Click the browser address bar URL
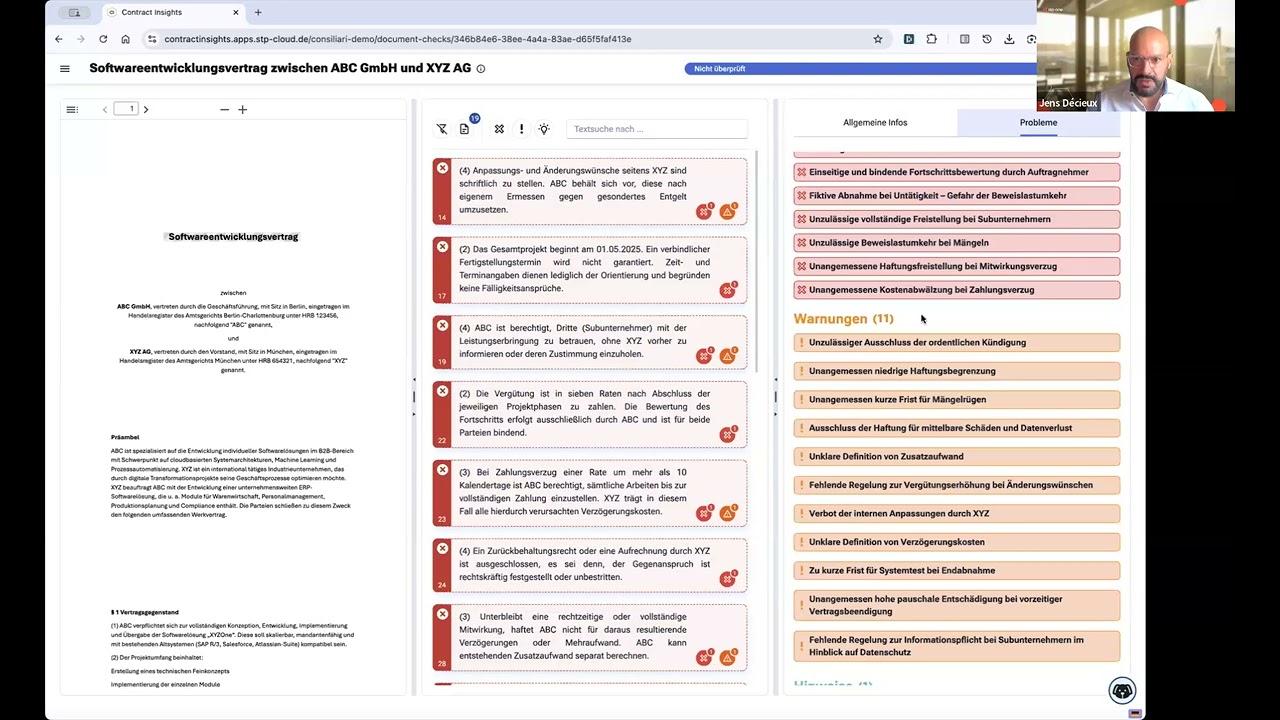 [398, 39]
